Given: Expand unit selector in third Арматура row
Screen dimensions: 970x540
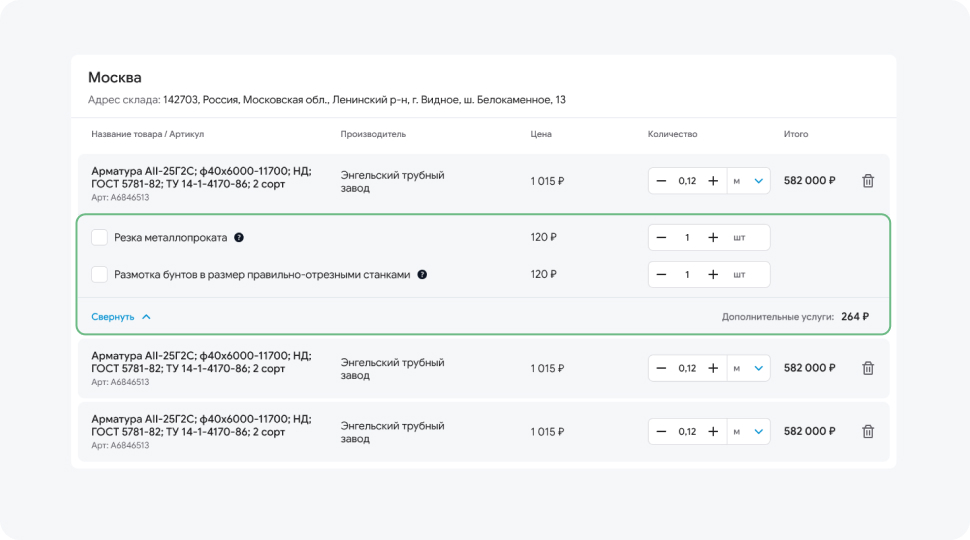Looking at the screenshot, I should click(x=749, y=431).
